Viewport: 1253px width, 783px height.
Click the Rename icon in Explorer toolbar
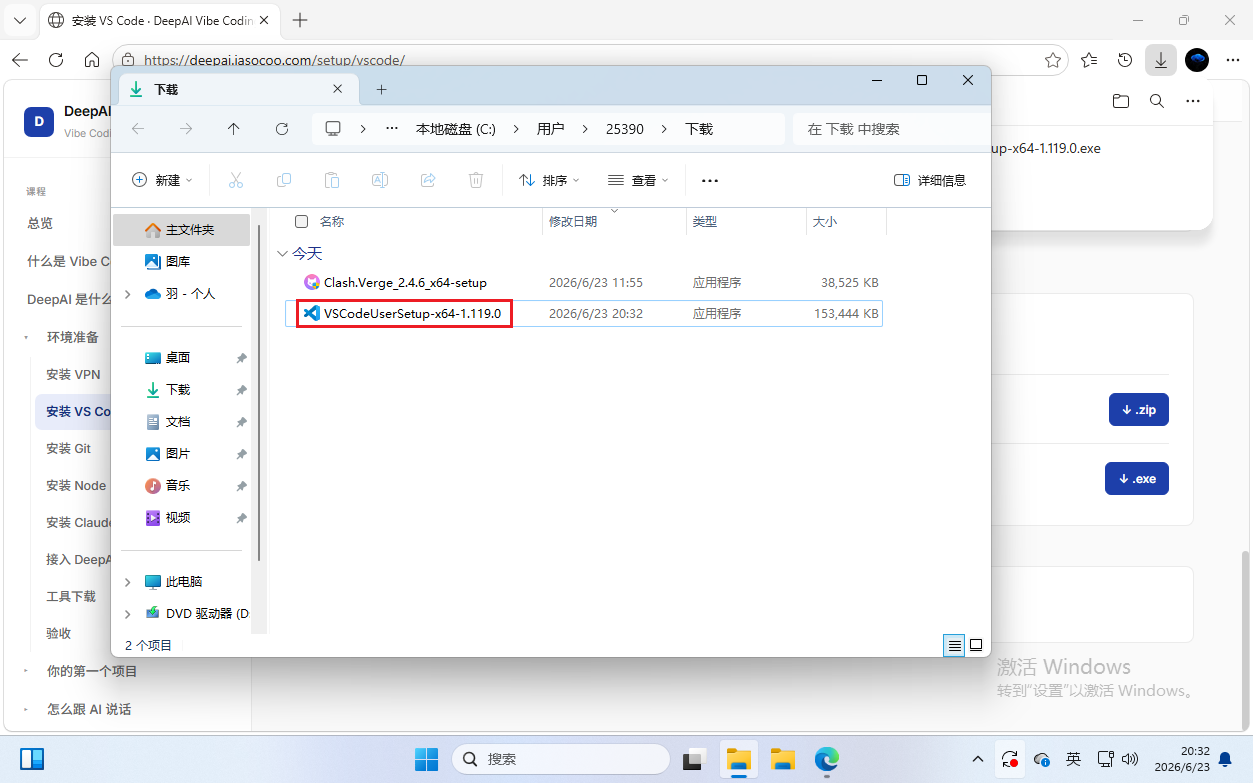point(380,180)
